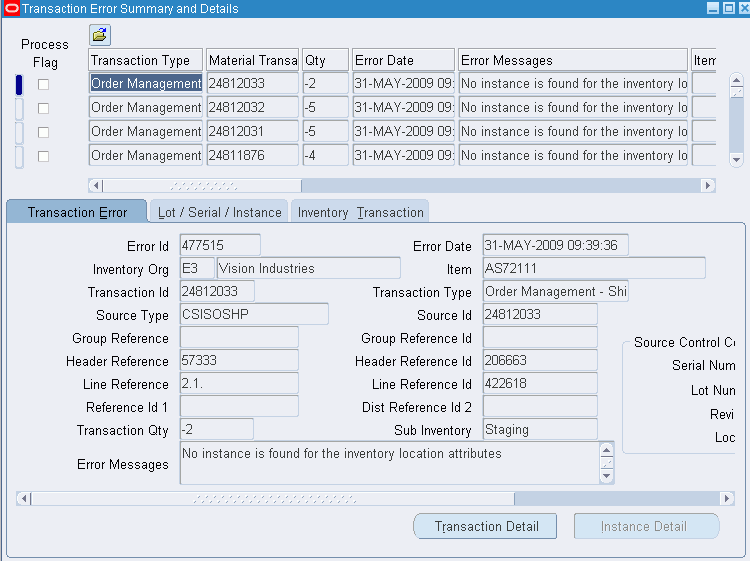Click the Sub Inventory field Staging
The height and width of the screenshot is (561, 750).
click(x=540, y=429)
